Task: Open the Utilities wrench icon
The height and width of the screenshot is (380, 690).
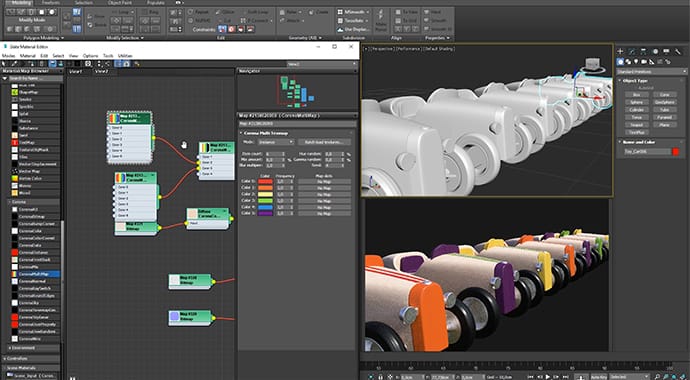Action: tap(678, 51)
